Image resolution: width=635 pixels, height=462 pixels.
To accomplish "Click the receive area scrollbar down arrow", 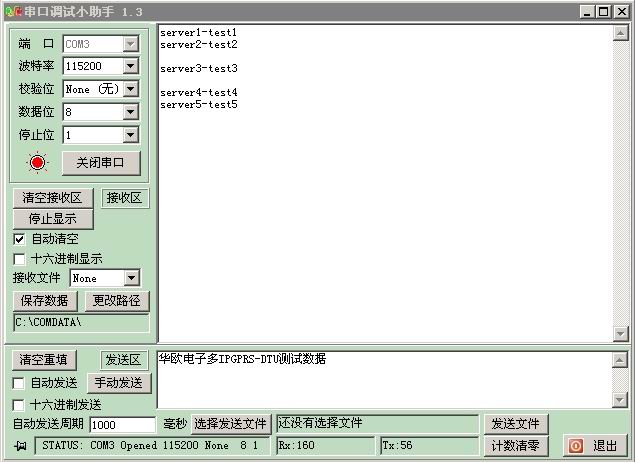I will click(x=620, y=333).
